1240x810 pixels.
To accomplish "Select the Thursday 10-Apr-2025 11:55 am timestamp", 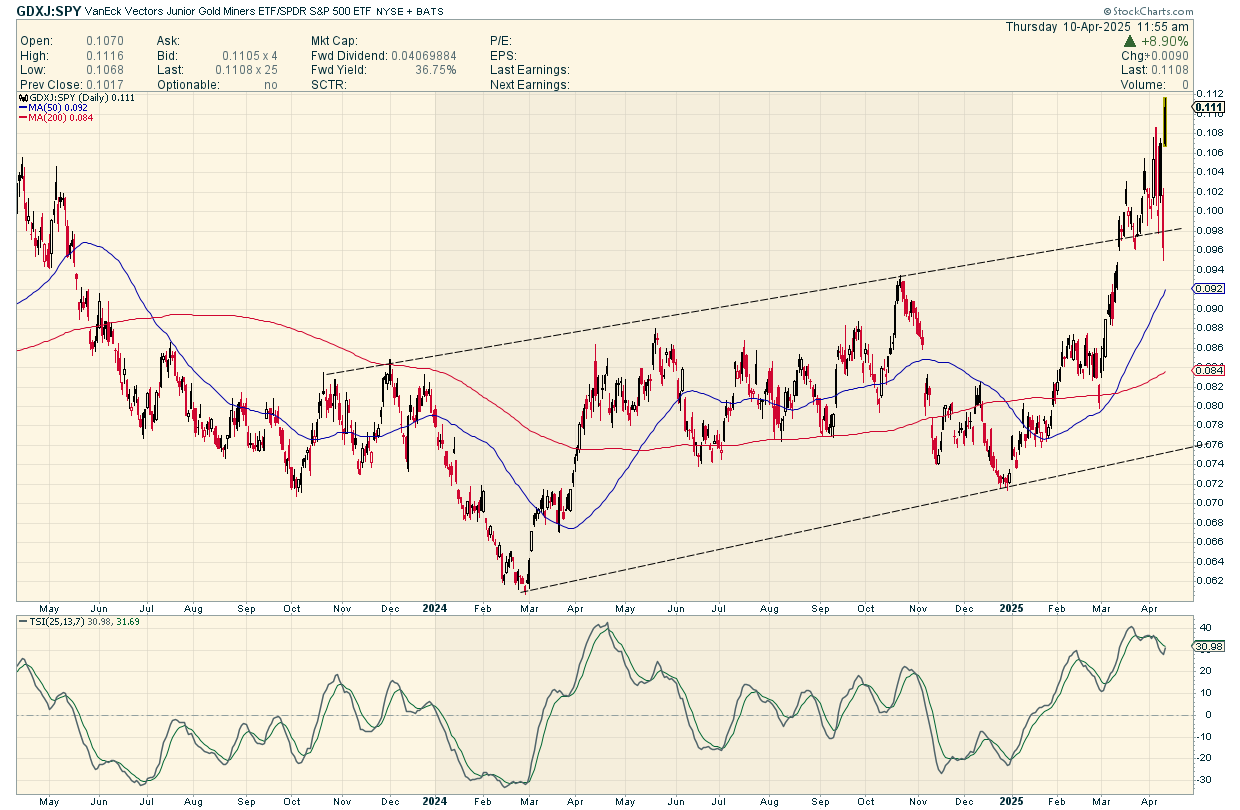I will point(1097,27).
